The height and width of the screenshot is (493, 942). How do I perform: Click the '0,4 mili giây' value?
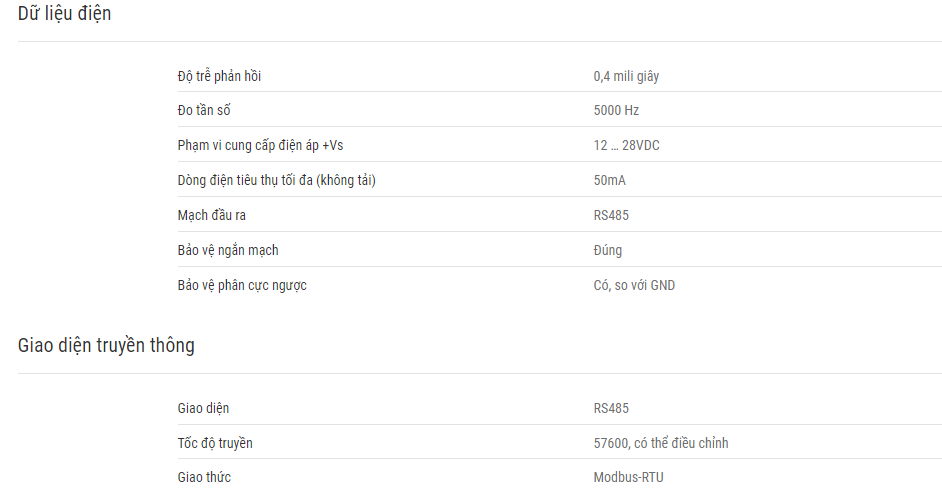point(626,76)
